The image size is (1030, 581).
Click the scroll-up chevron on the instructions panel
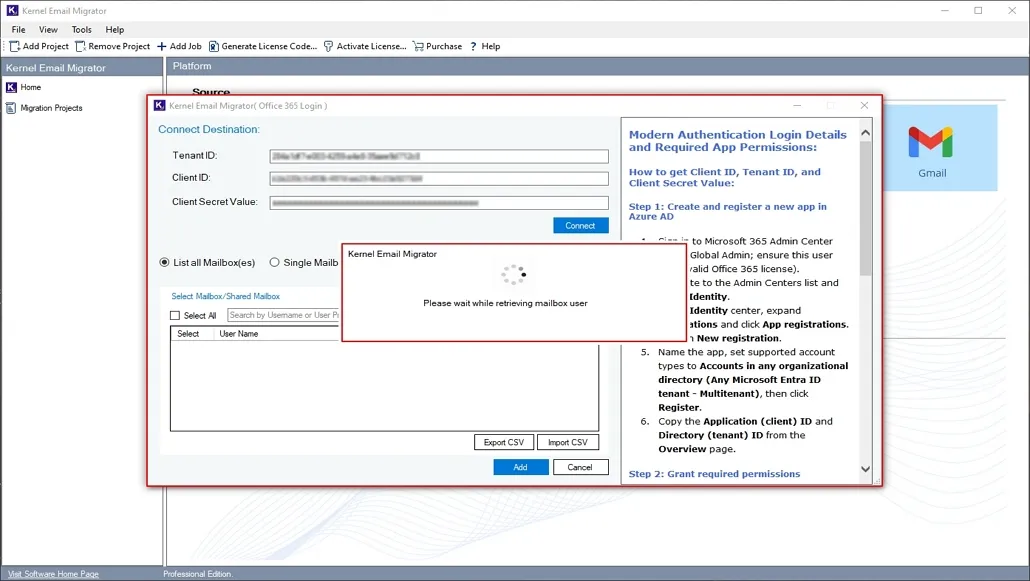(865, 131)
